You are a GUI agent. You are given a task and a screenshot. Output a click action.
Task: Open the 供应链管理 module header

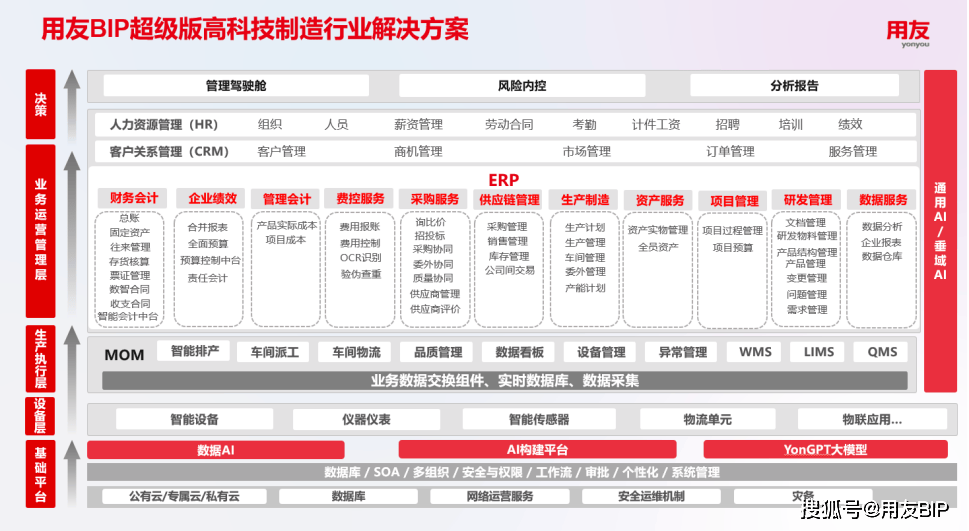509,200
